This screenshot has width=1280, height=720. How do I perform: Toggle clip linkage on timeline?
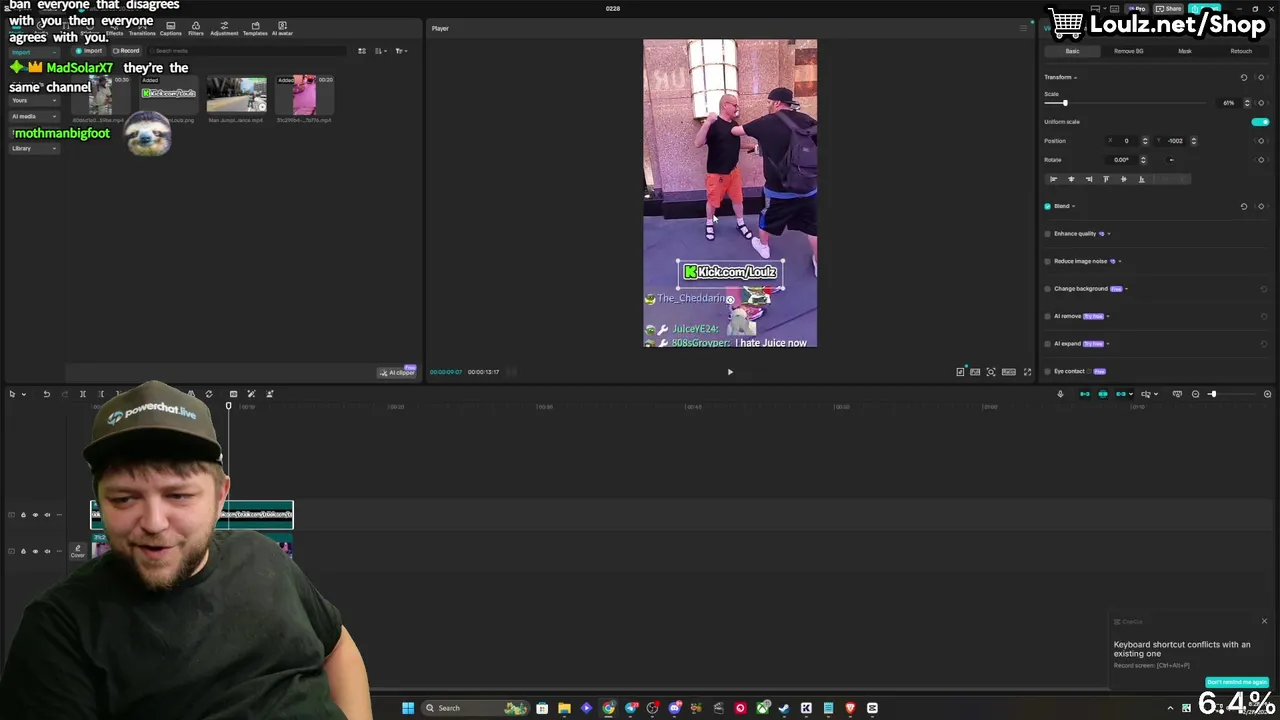[1121, 394]
